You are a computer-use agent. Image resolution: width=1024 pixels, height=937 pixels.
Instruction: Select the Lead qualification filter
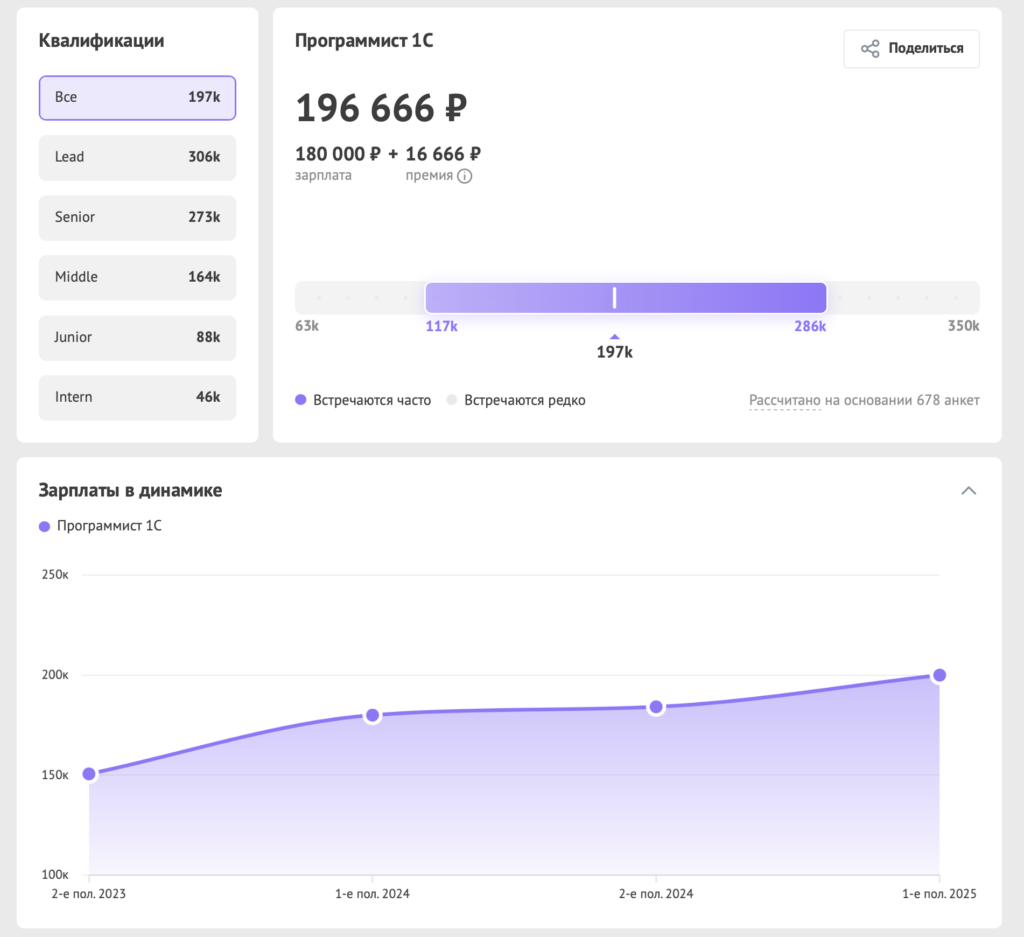137,157
